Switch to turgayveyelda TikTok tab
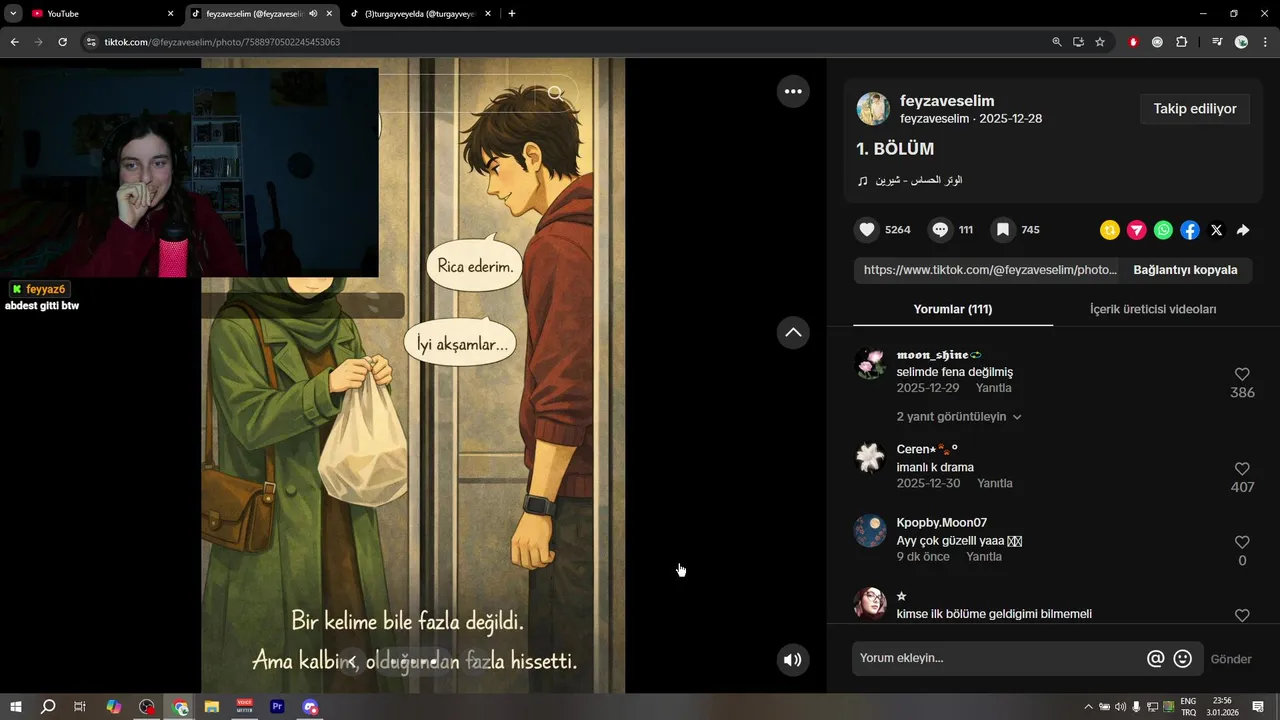The image size is (1280, 720). 420,14
